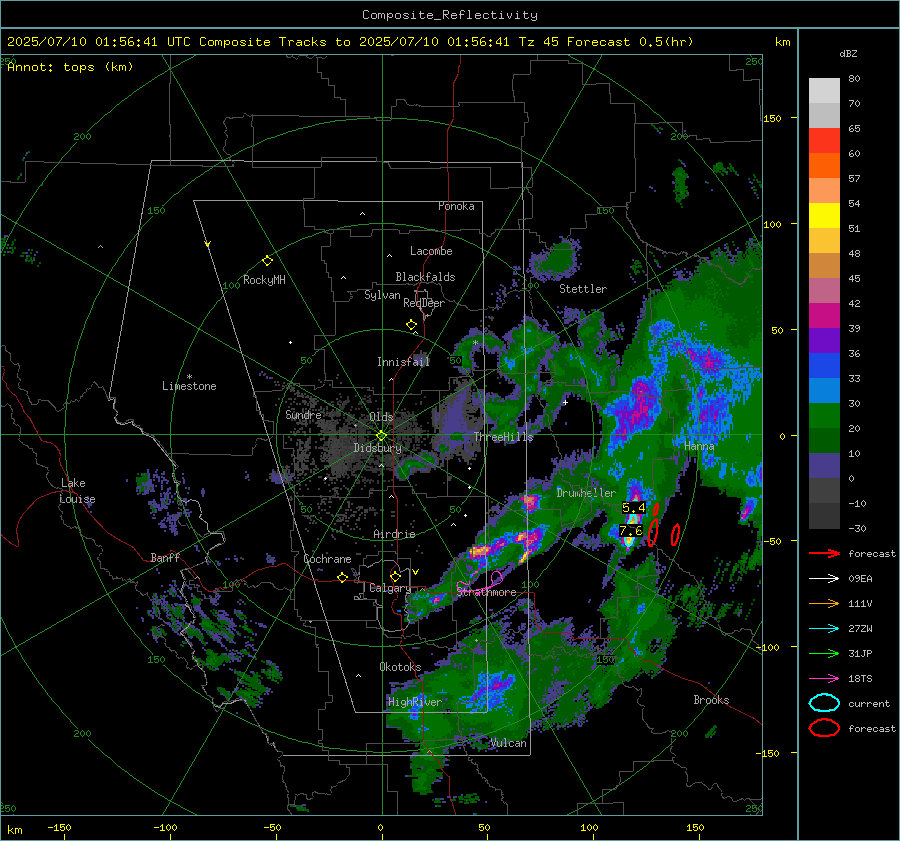
Task: Click the Airdrie city label
Action: [x=394, y=534]
